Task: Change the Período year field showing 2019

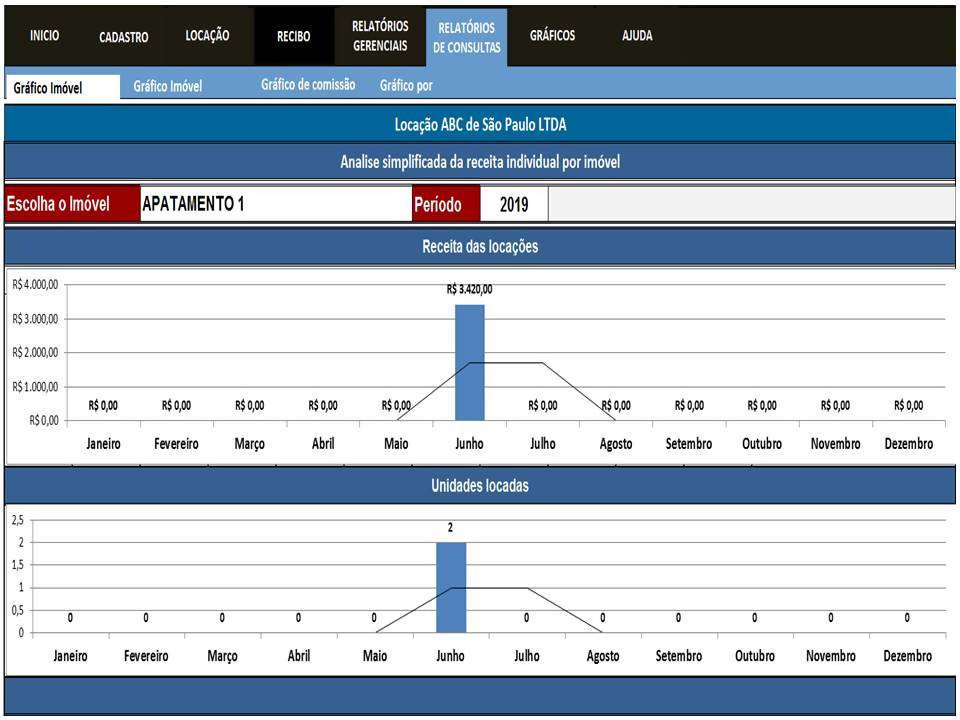Action: point(514,205)
